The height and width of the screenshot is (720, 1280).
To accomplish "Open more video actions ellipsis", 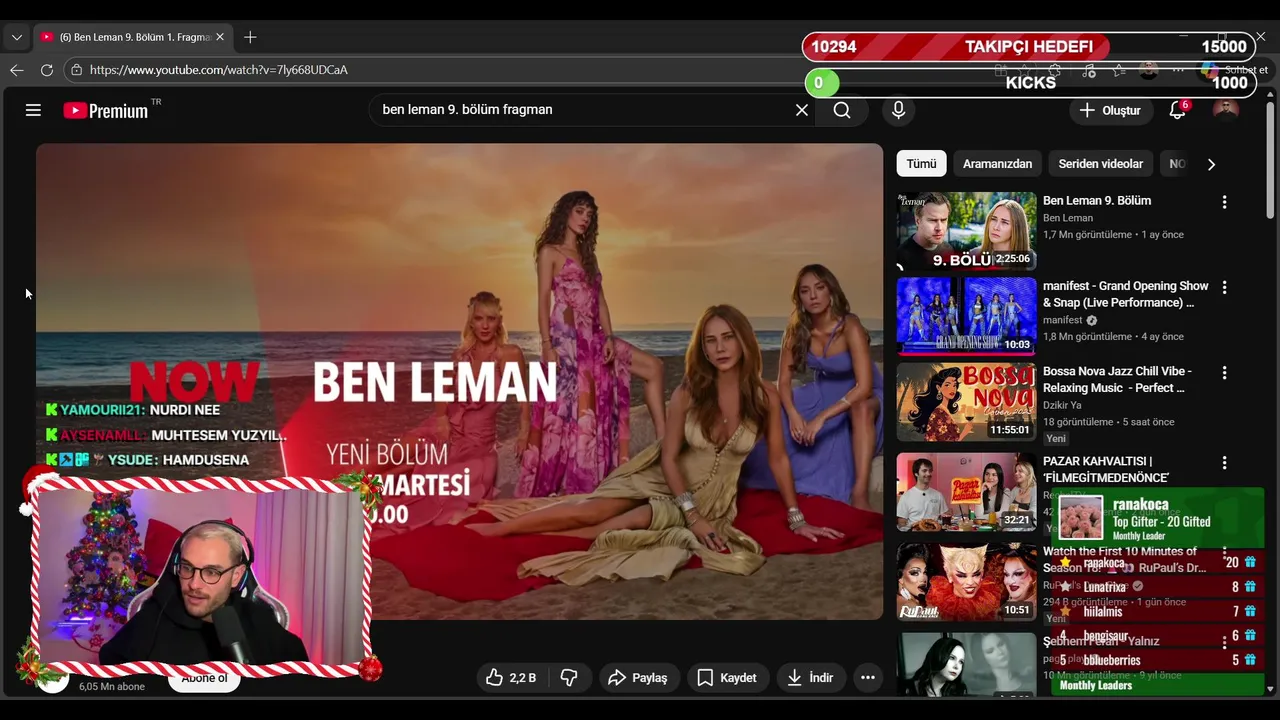I will pos(868,678).
